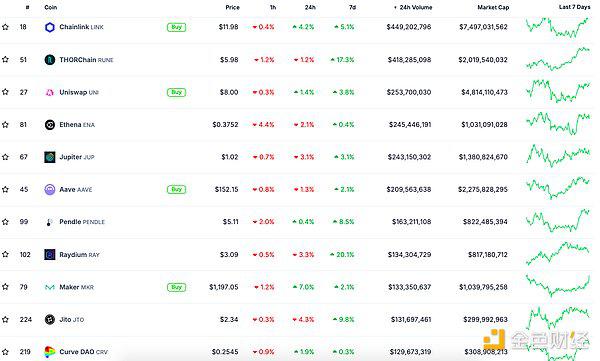Sort by the 7d change column header

[x=352, y=7]
